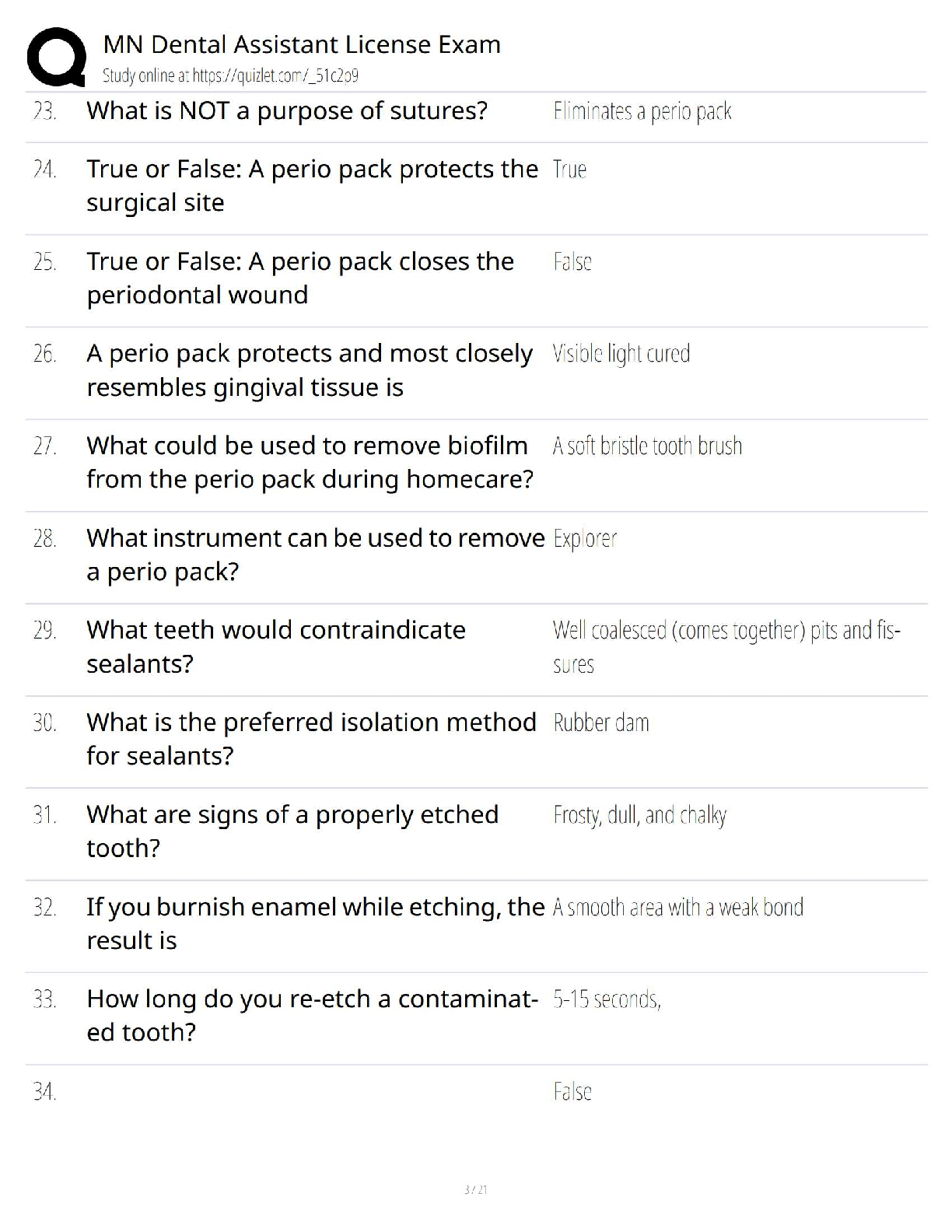The image size is (952, 1232).
Task: Click the Quizlet Q logo icon
Action: 56,56
